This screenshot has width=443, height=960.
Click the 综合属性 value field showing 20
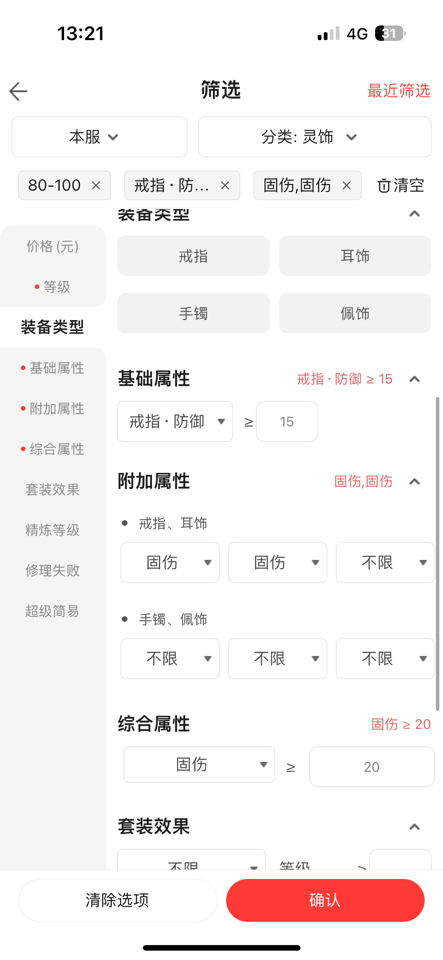click(x=372, y=767)
